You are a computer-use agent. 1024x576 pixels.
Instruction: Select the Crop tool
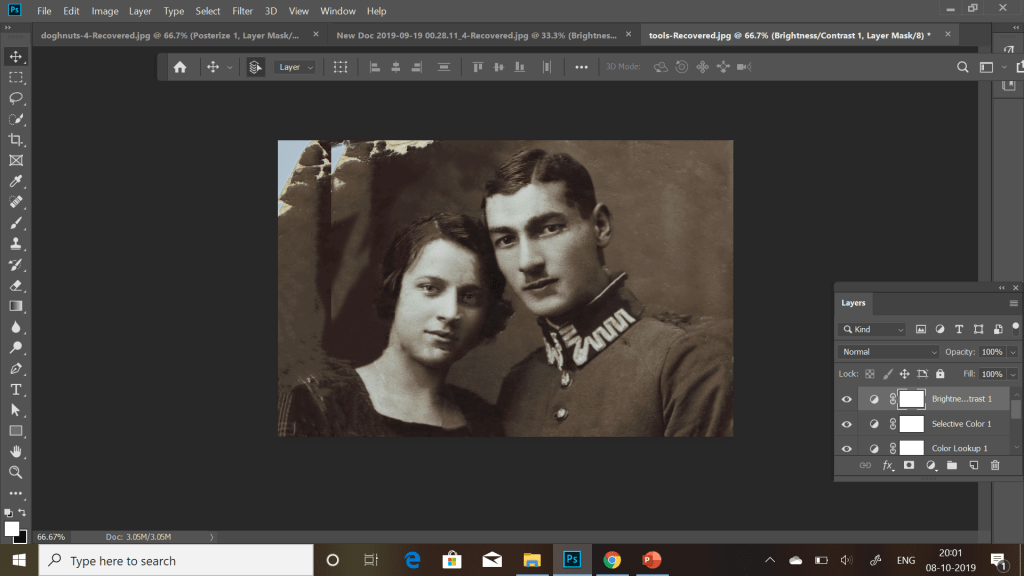(16, 140)
